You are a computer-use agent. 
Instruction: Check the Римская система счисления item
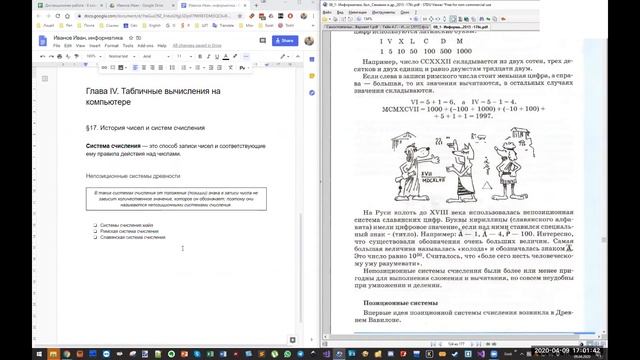coord(95,231)
